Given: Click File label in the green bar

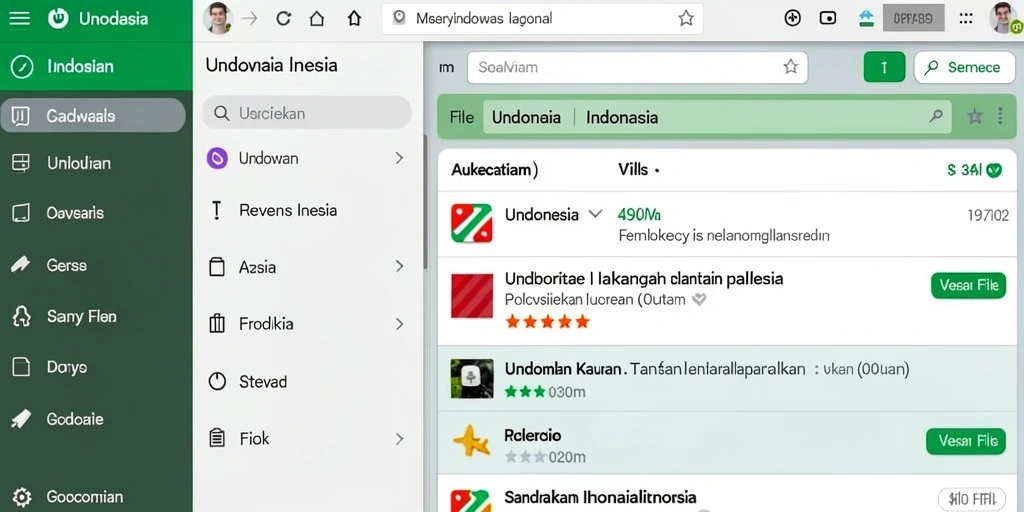Looking at the screenshot, I should tap(462, 118).
